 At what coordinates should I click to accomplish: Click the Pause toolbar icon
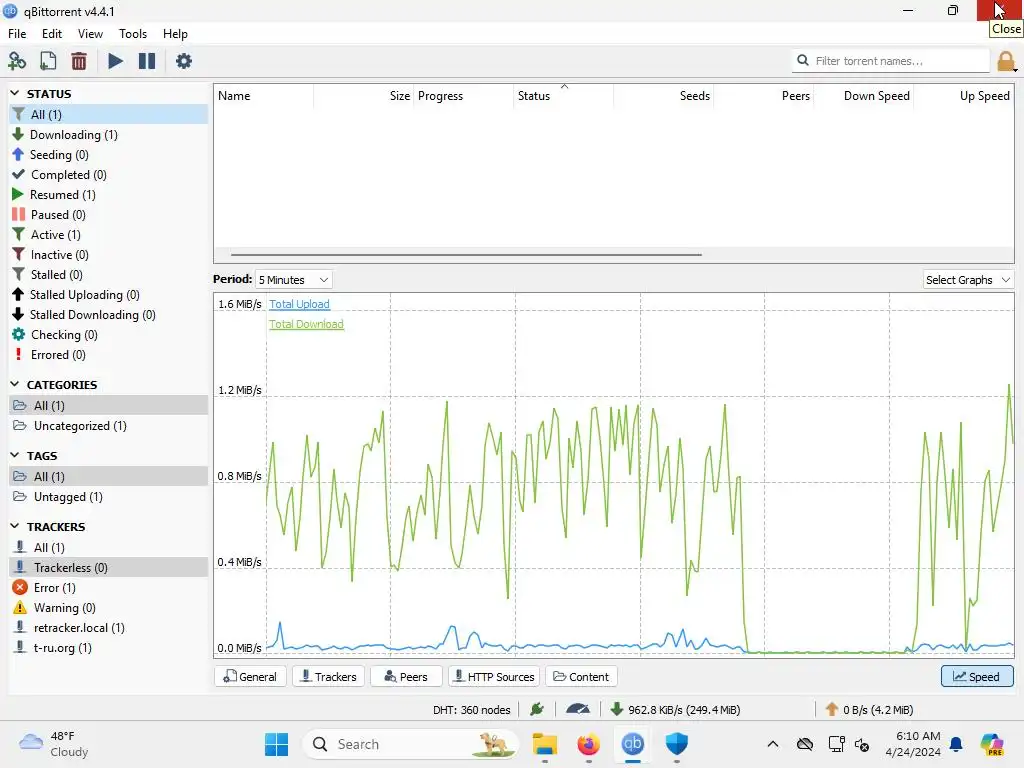coord(147,61)
